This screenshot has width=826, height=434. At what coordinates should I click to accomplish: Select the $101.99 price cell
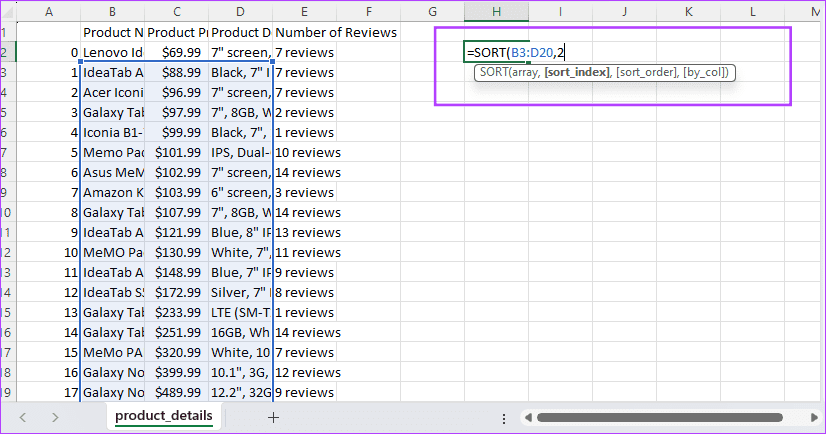click(177, 152)
